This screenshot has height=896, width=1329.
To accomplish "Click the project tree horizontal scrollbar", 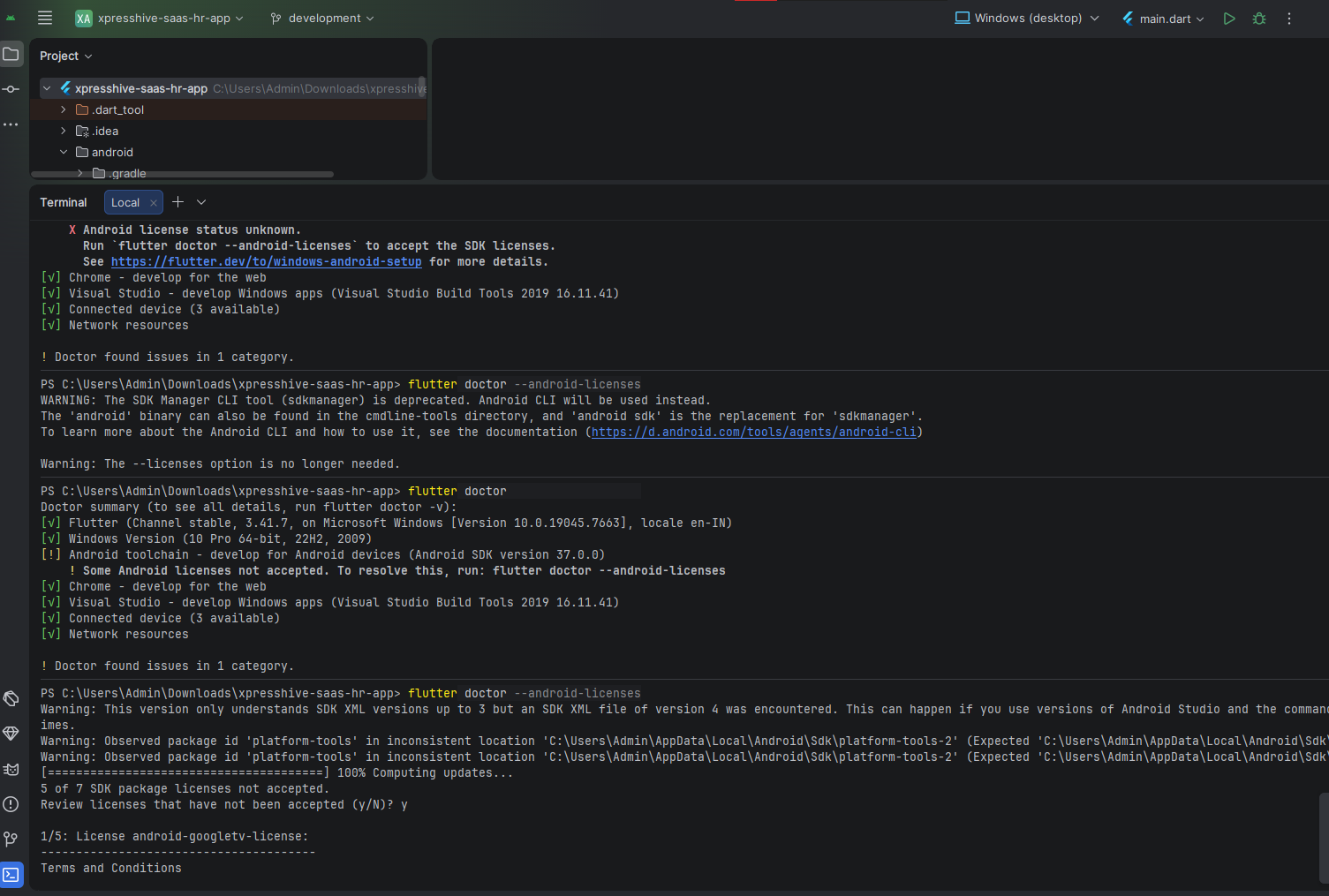I will click(184, 175).
